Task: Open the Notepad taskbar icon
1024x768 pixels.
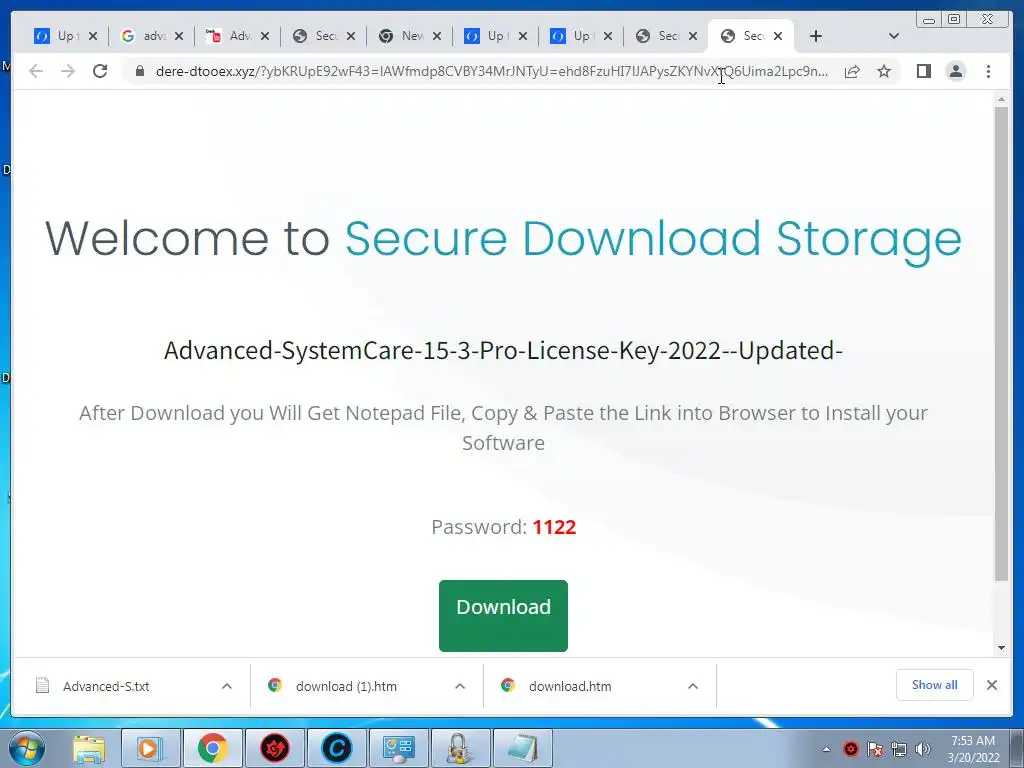Action: tap(522, 748)
